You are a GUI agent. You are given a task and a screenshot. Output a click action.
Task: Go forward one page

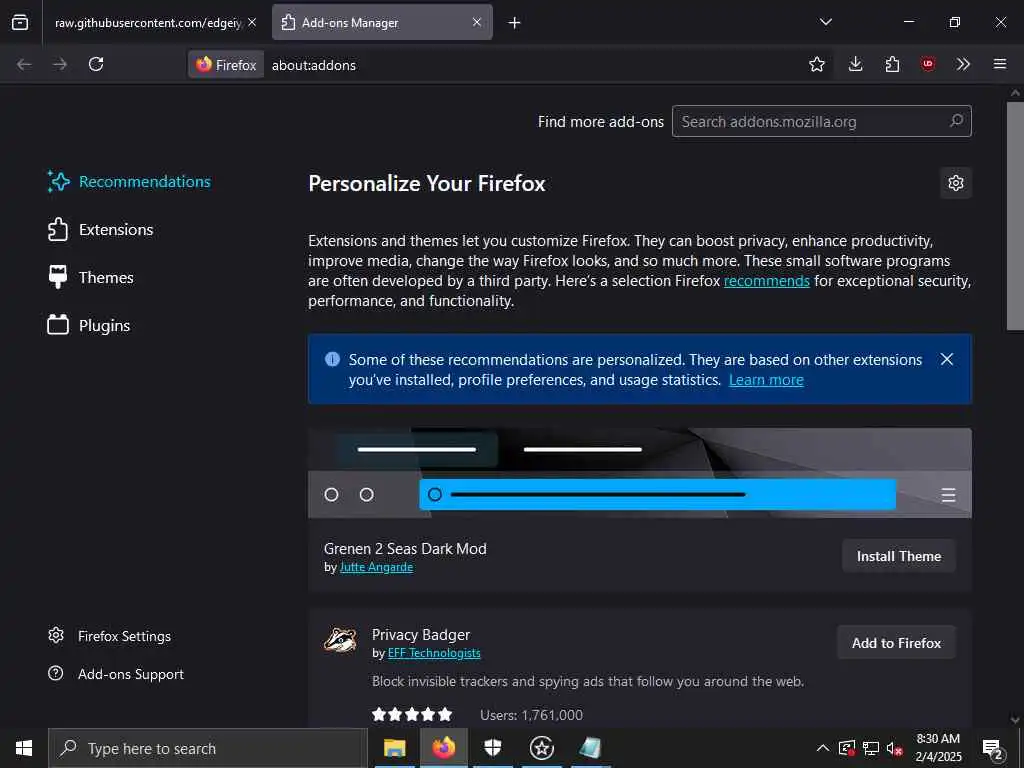pyautogui.click(x=60, y=64)
